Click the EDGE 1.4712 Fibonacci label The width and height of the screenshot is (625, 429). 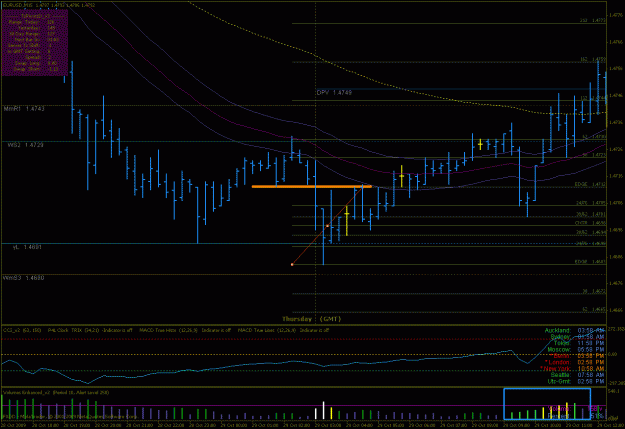[x=590, y=185]
